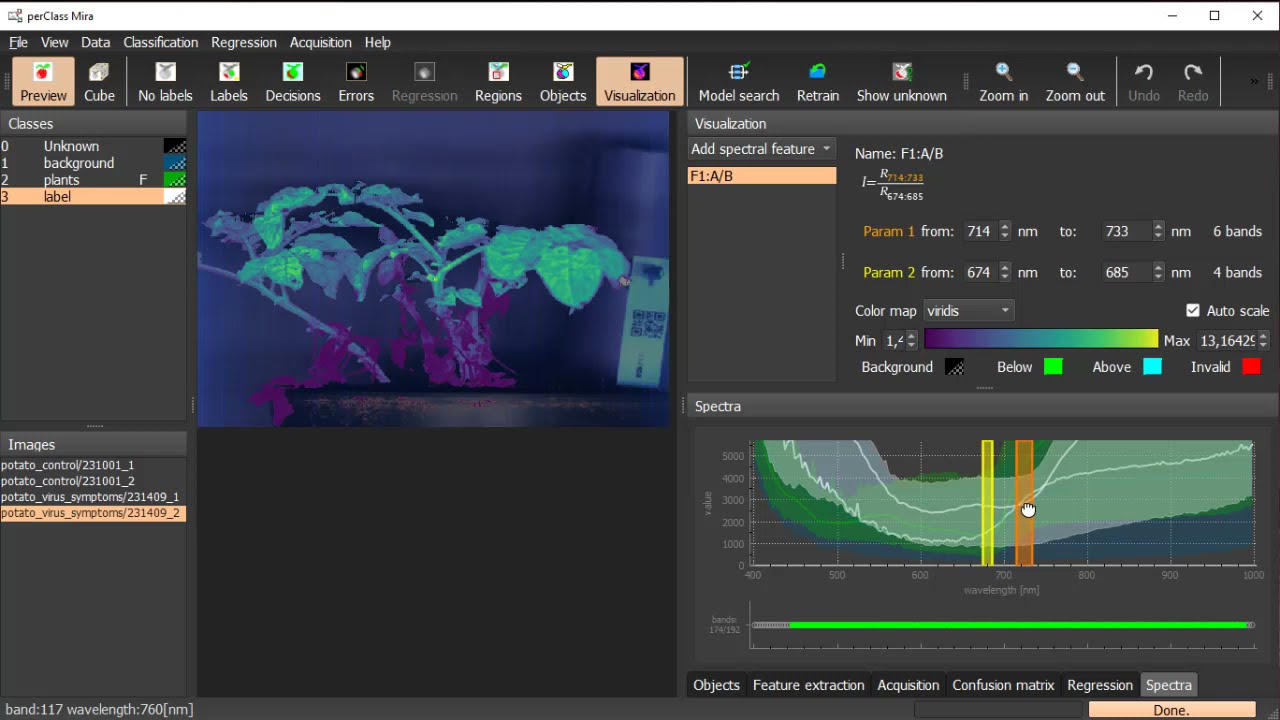Click the greyed-out Undo button

1144,82
